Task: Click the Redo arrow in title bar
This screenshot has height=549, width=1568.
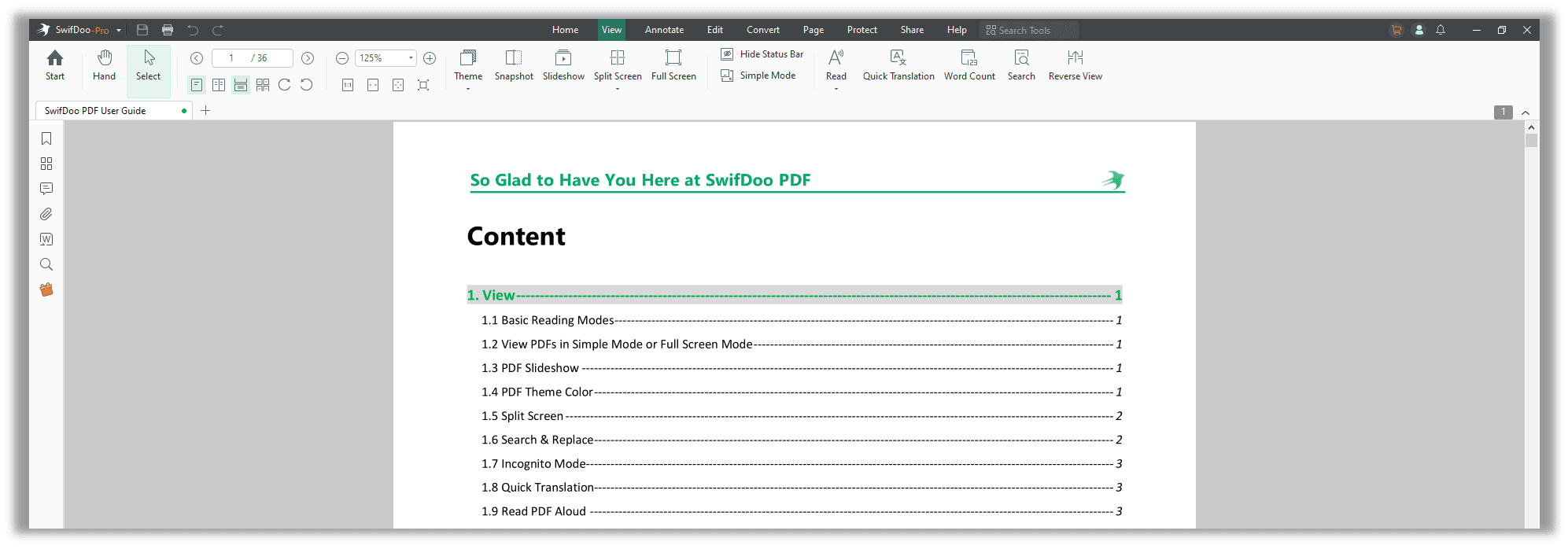Action: [x=218, y=30]
